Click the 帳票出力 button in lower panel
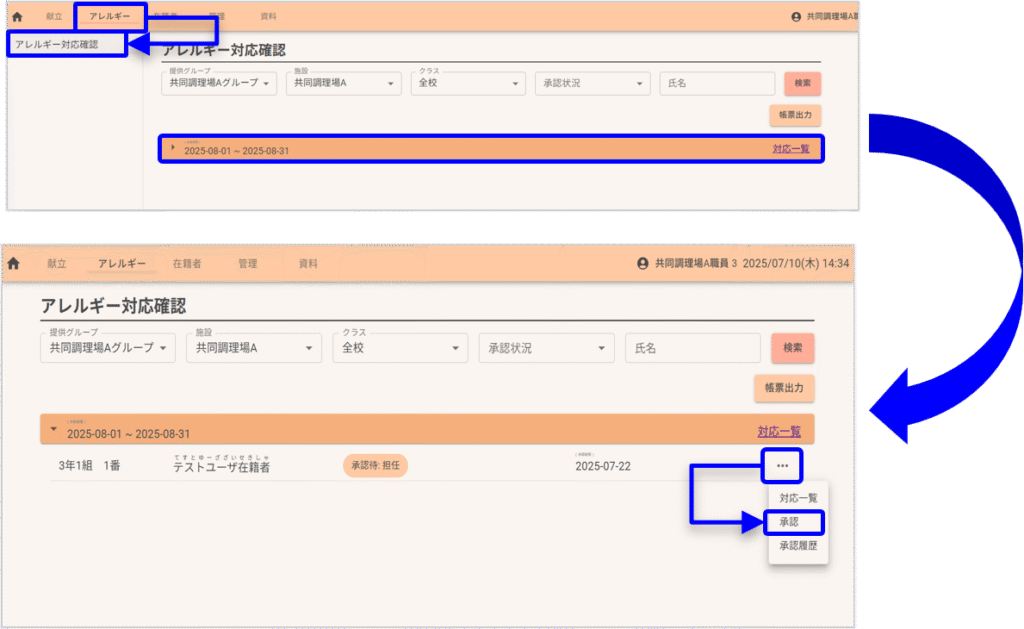 pos(784,387)
